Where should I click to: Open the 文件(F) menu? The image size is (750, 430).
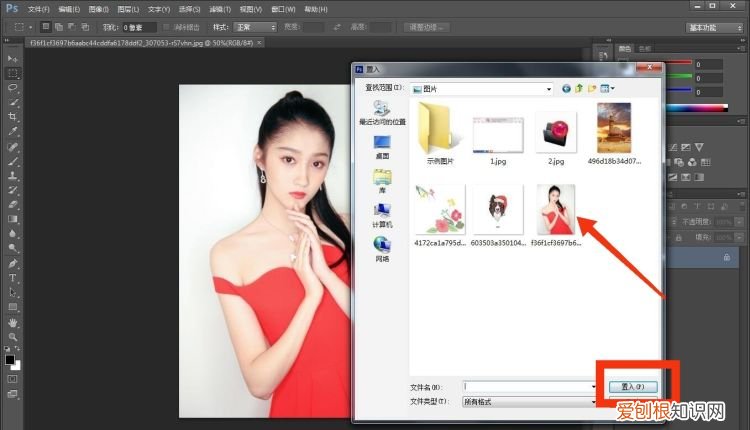(38, 9)
